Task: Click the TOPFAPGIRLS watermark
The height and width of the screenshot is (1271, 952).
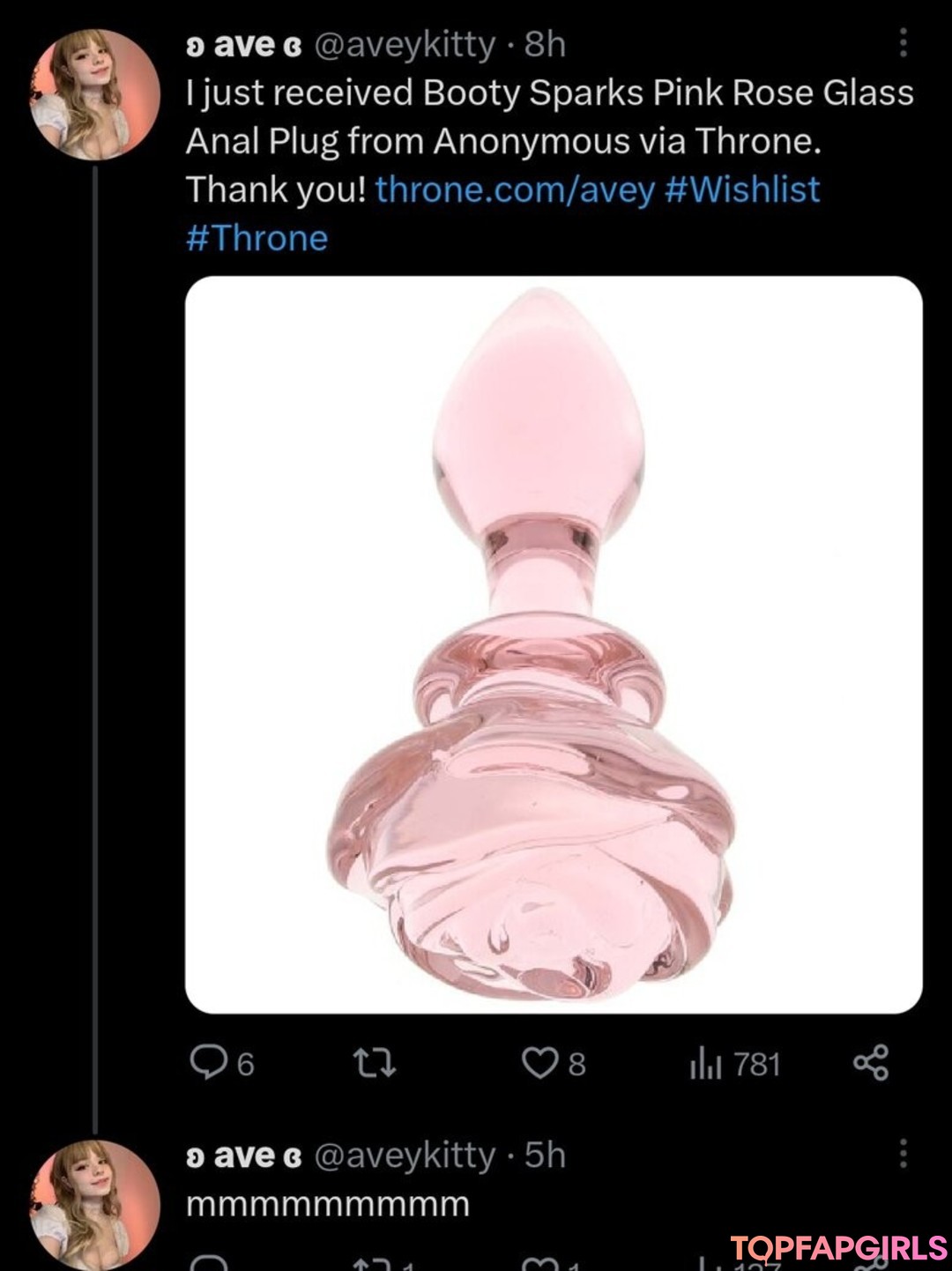Action: (x=838, y=1247)
